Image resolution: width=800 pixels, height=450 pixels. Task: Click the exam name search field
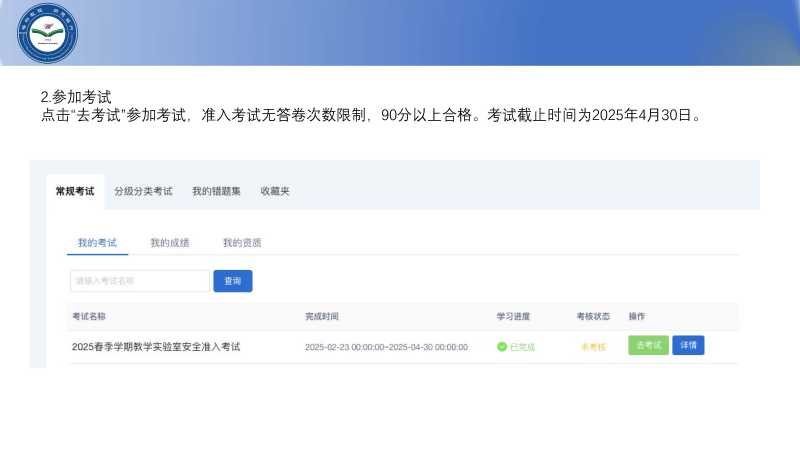(x=139, y=281)
